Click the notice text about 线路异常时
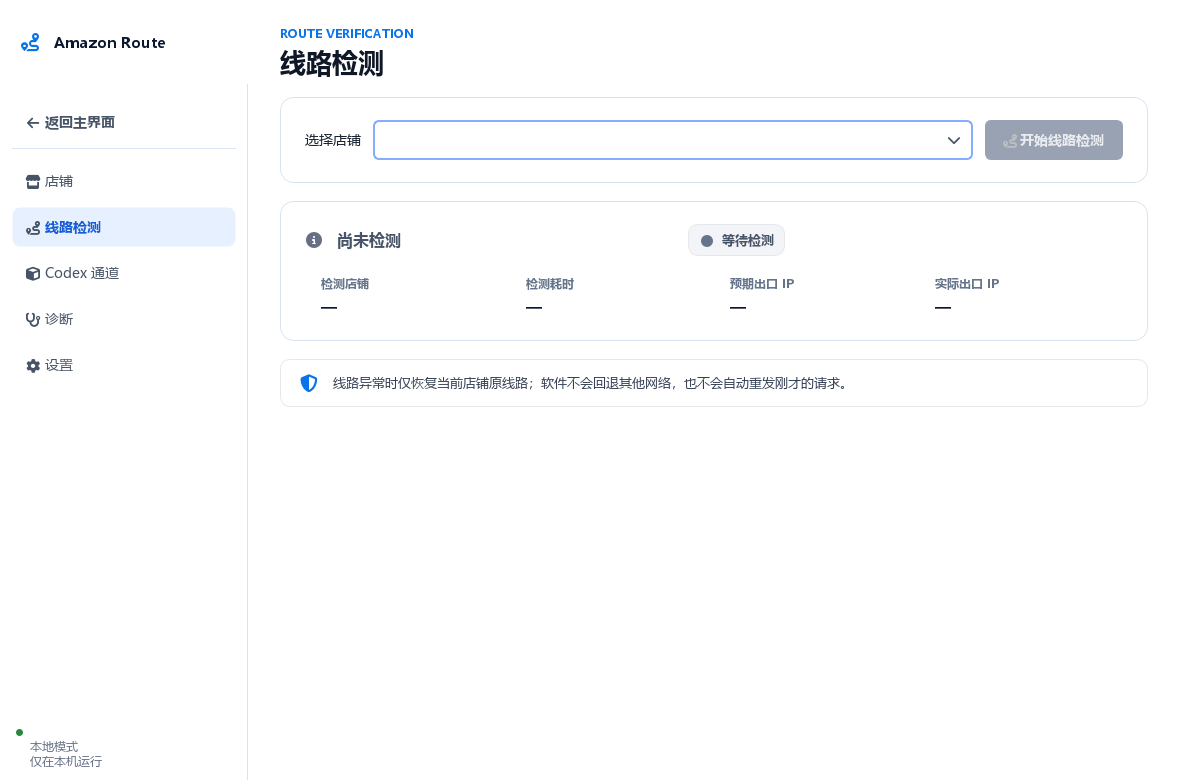 click(x=592, y=383)
